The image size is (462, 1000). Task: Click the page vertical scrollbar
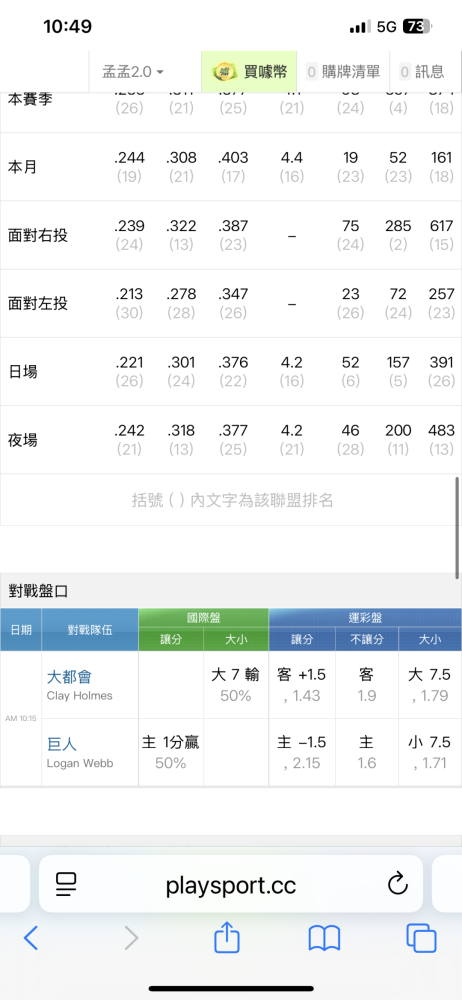(457, 527)
